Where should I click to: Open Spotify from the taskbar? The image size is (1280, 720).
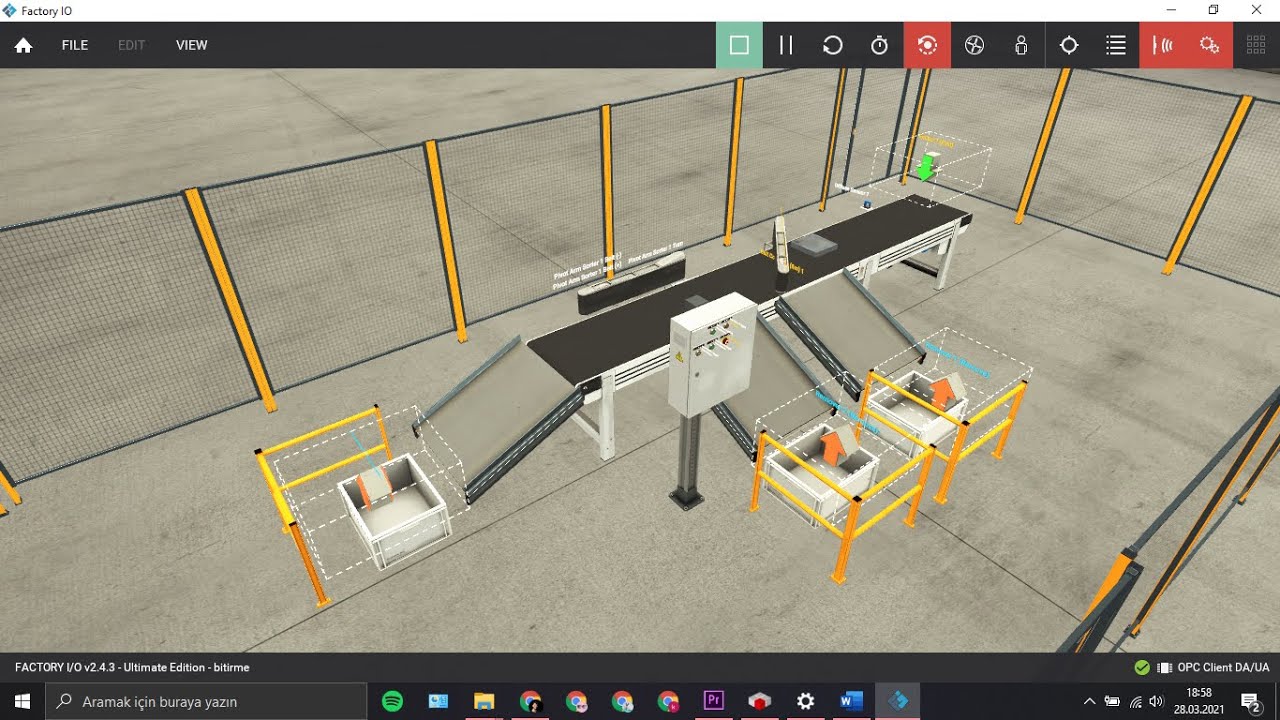(x=393, y=701)
